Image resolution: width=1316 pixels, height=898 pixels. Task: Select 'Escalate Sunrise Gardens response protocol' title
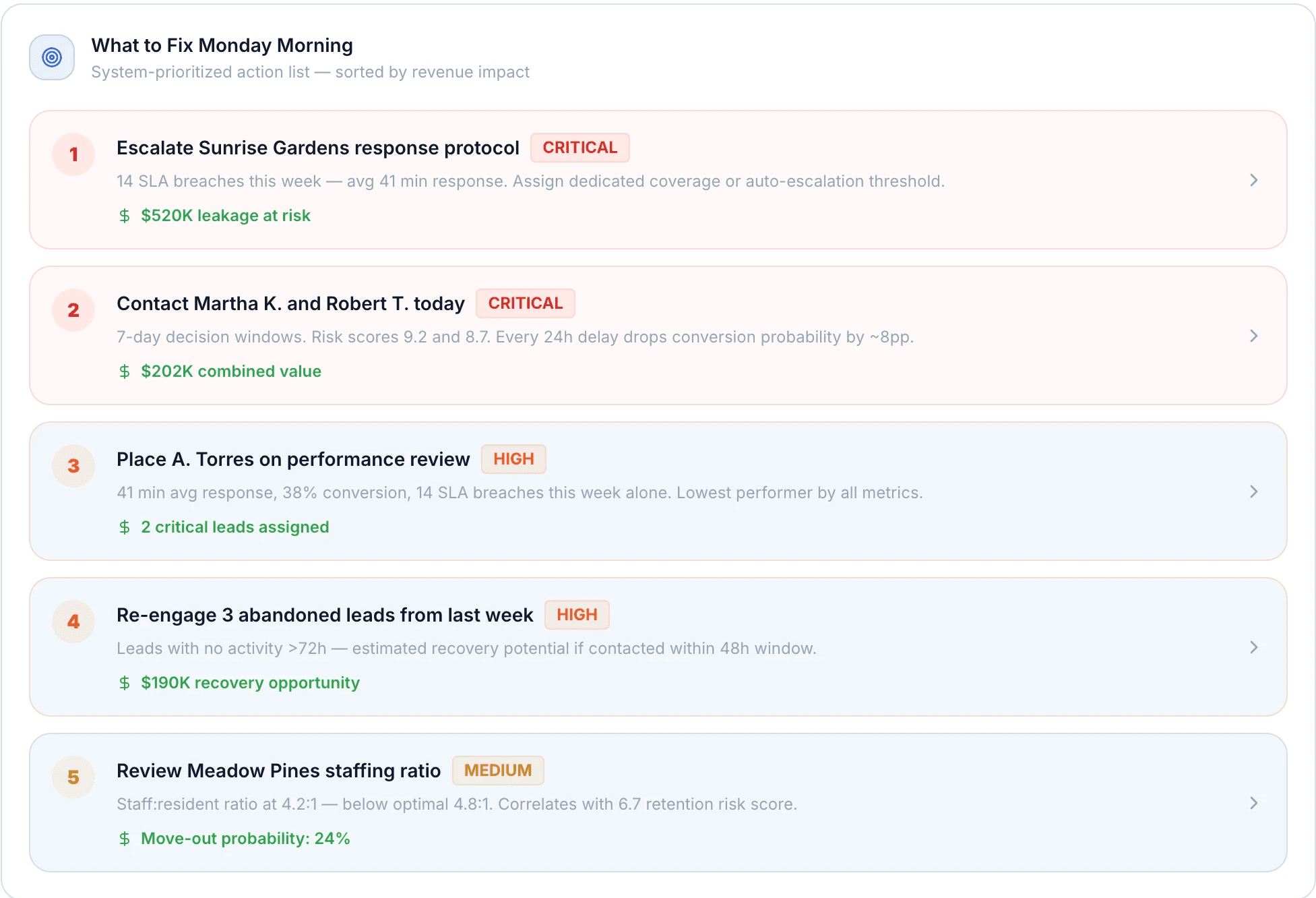tap(317, 148)
